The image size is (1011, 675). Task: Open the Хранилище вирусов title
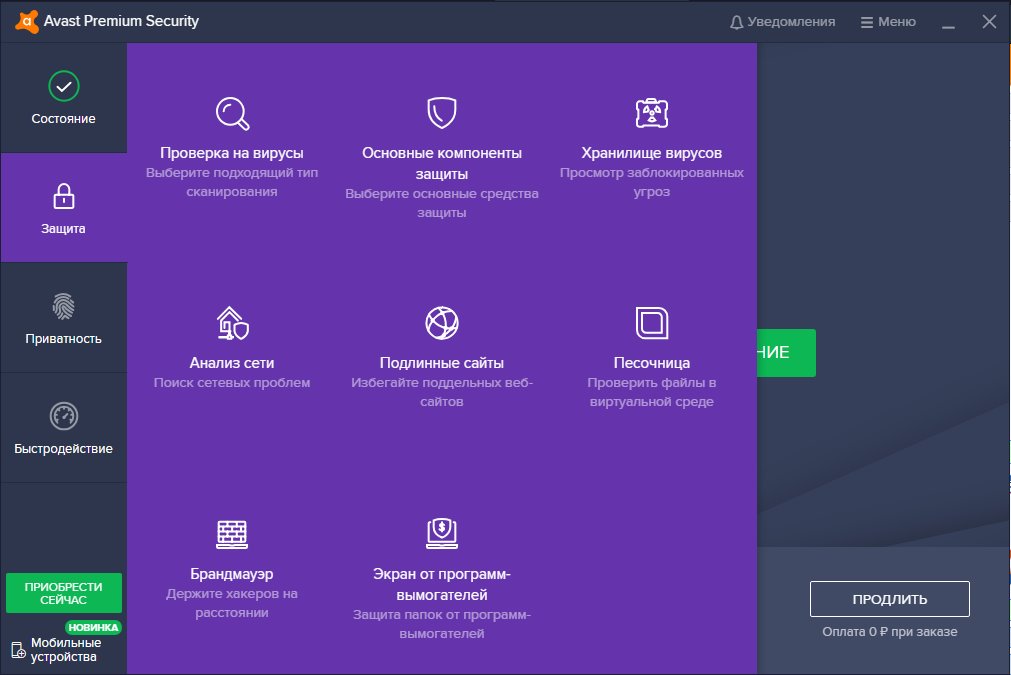coord(652,153)
